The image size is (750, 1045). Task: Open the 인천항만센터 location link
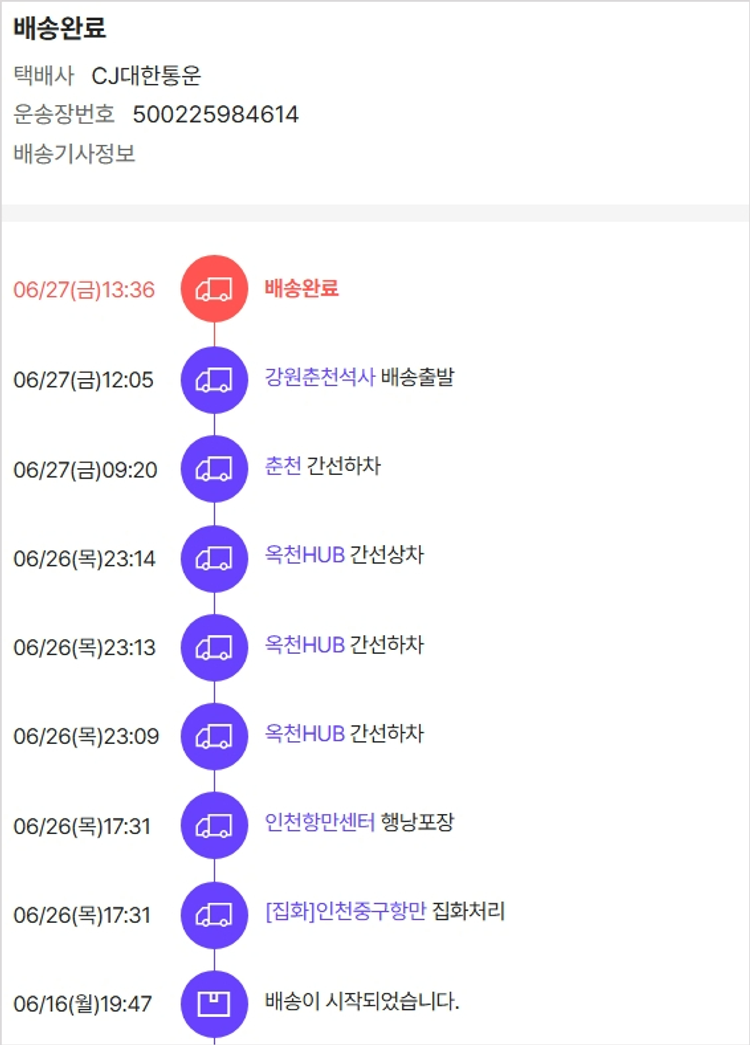pos(320,823)
